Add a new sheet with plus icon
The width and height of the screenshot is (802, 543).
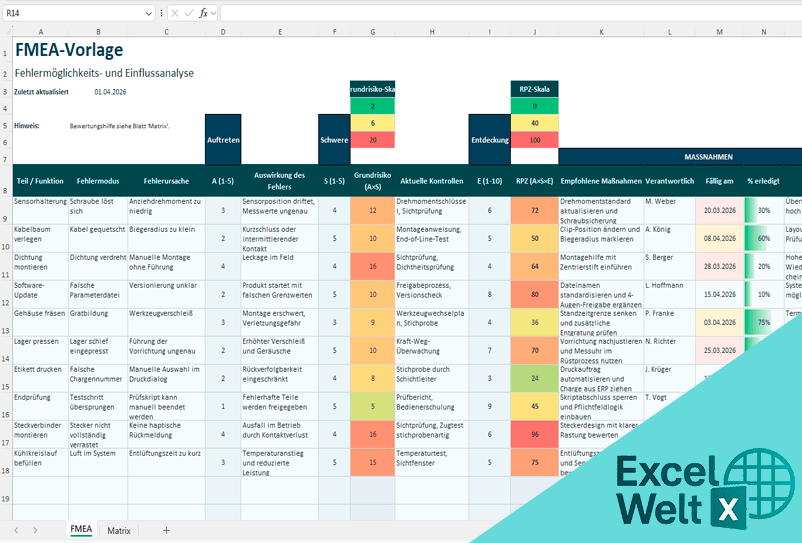point(166,531)
